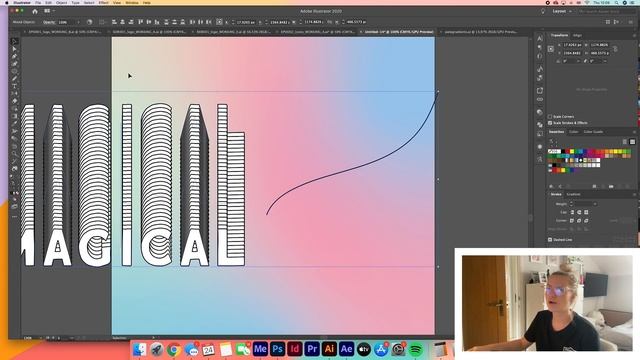Open the Object menu
The height and width of the screenshot is (360, 640).
click(x=62, y=2)
